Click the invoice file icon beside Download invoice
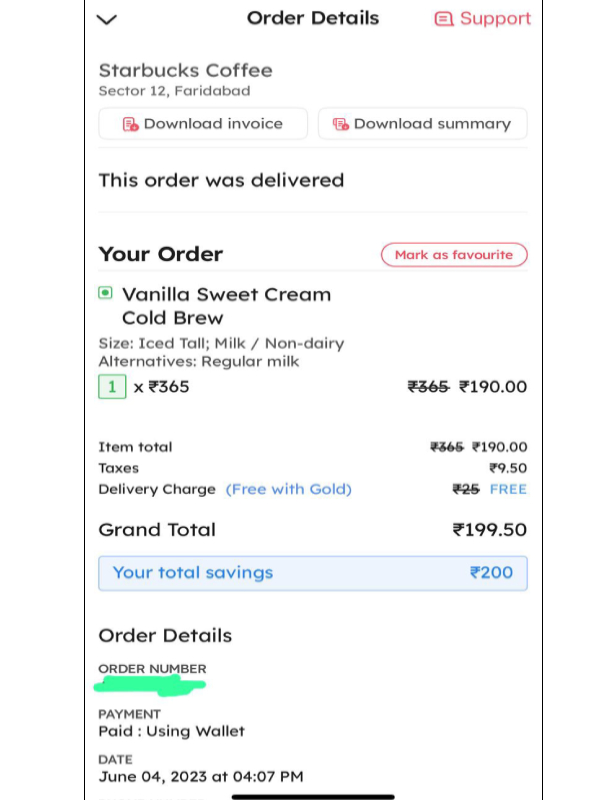 [x=130, y=123]
